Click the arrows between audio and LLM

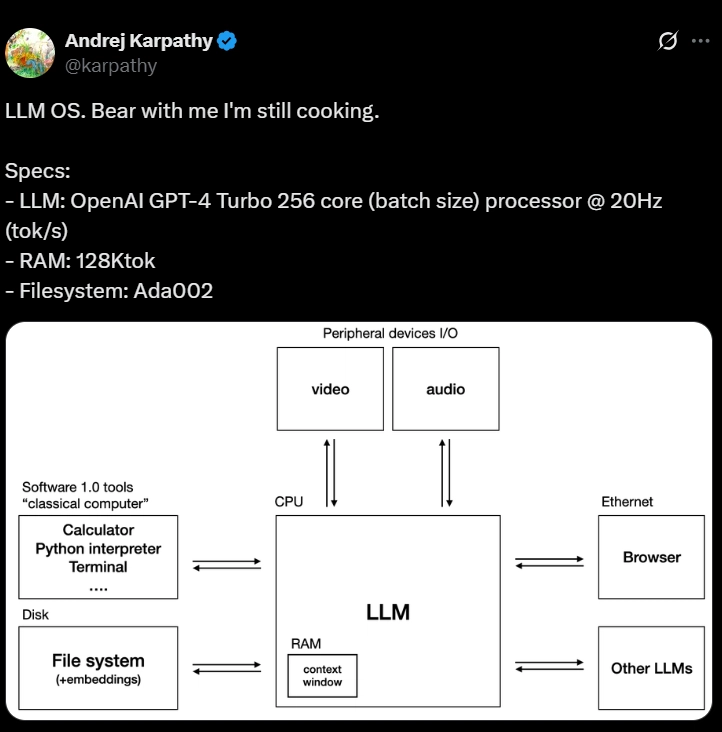point(446,473)
